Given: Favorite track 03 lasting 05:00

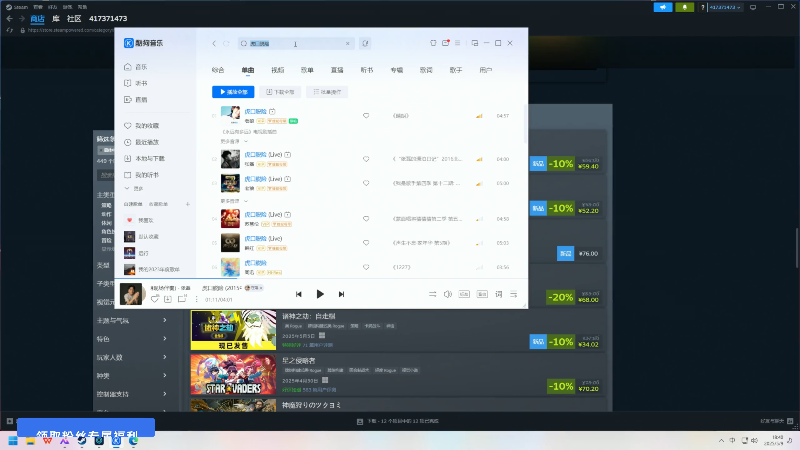Looking at the screenshot, I should pyautogui.click(x=366, y=183).
